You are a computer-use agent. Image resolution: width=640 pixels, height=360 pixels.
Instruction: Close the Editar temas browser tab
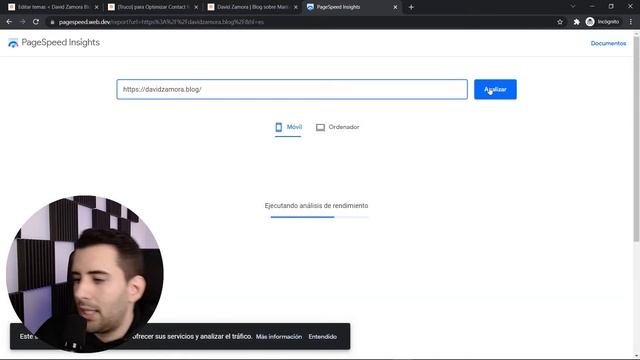(97, 7)
